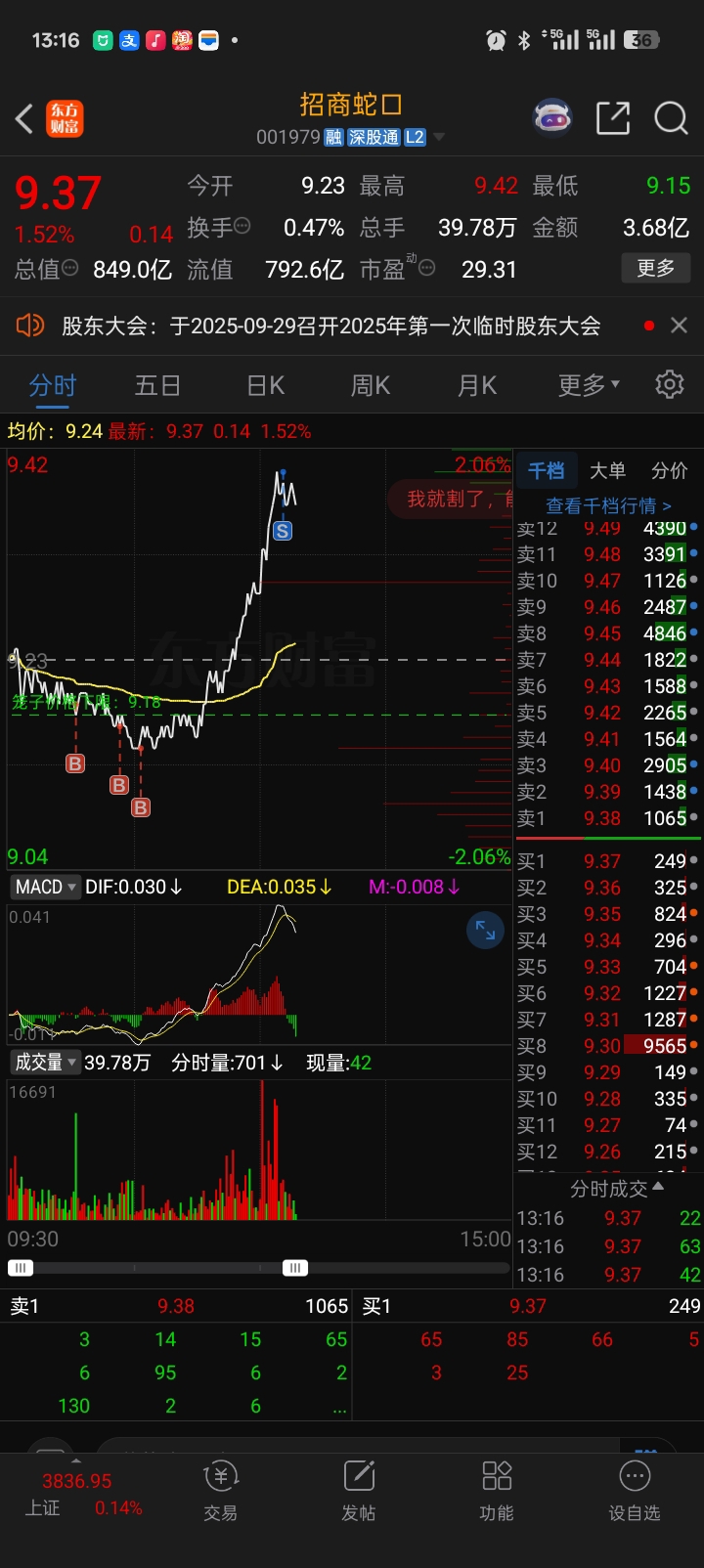Viewport: 704px width, 1568px height.
Task: Tap the info icon next to 总值
Action: [x=70, y=267]
